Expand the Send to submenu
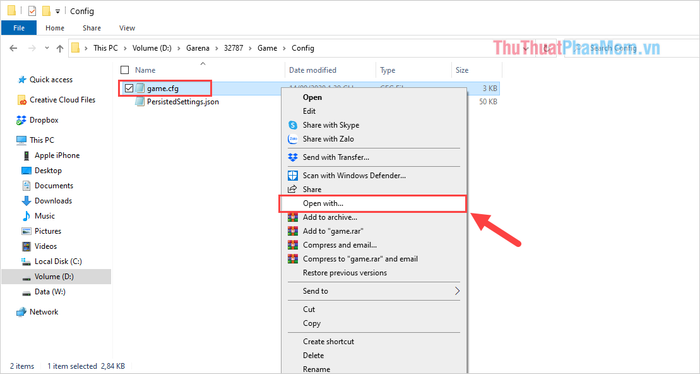Image resolution: width=700 pixels, height=374 pixels. [374, 291]
